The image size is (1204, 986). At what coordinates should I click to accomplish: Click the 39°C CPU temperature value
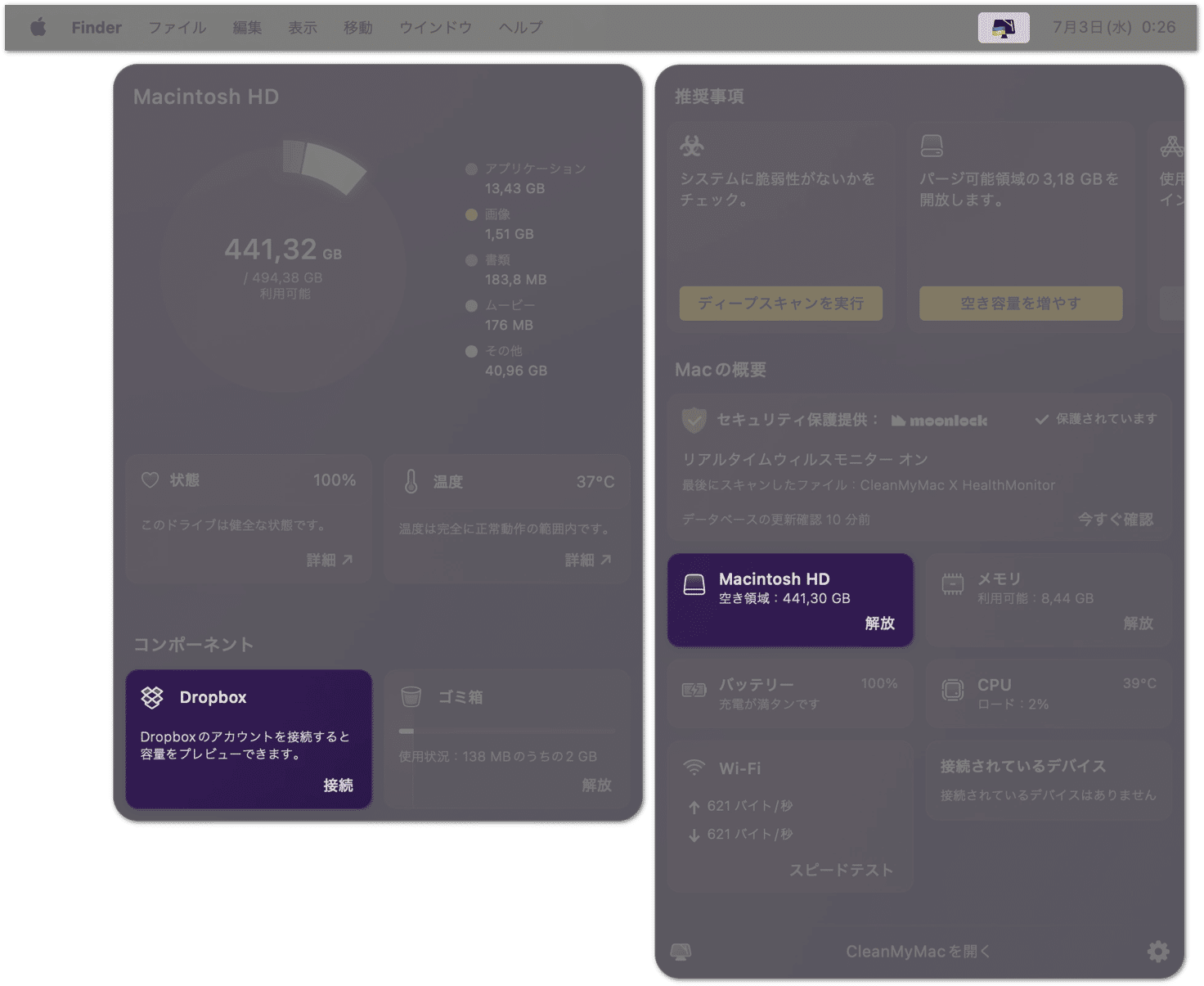pyautogui.click(x=1139, y=683)
